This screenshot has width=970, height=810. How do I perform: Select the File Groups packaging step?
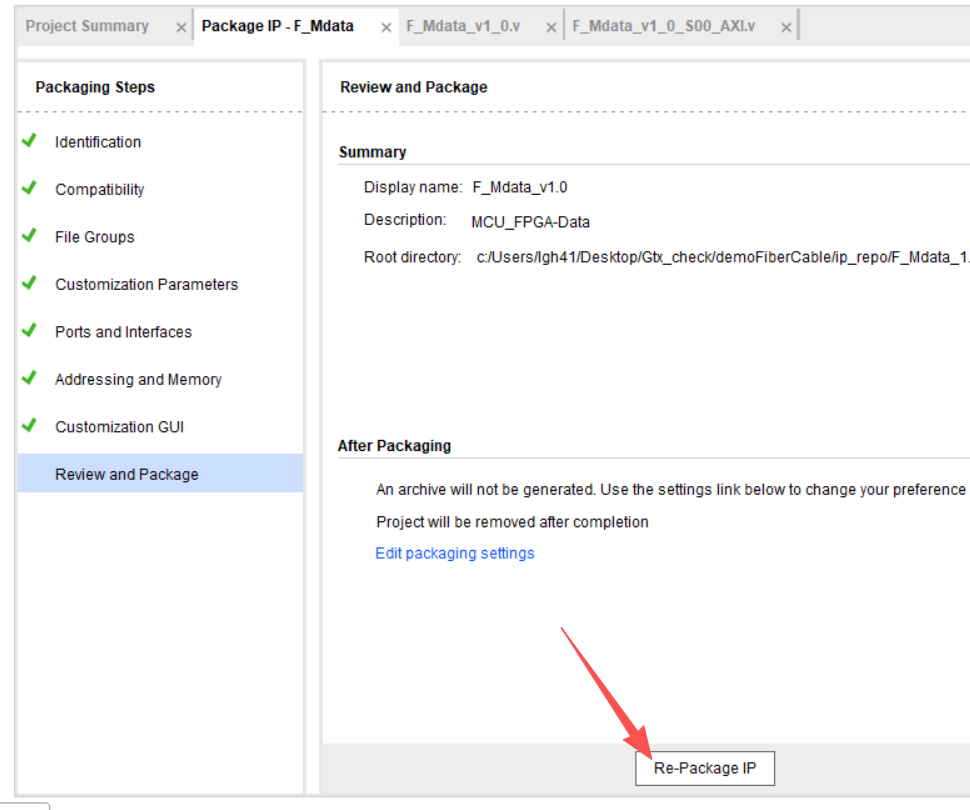(x=95, y=237)
